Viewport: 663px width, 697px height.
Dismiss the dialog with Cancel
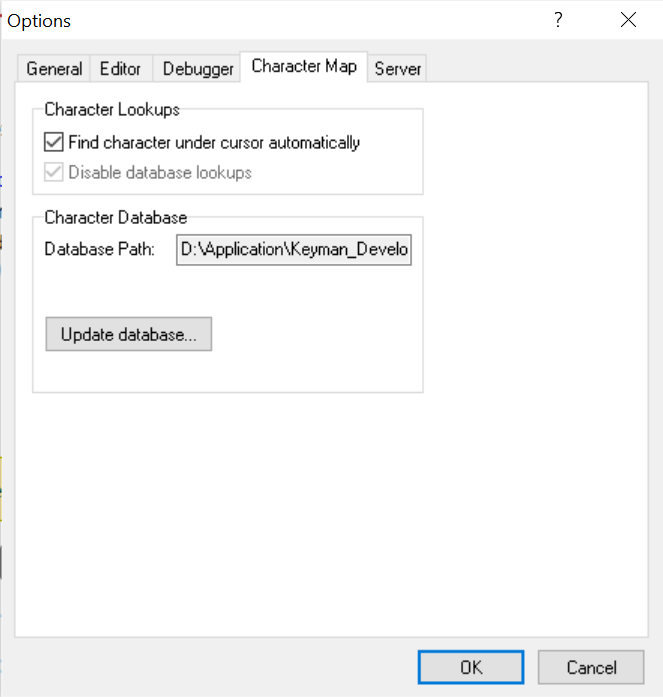tap(591, 667)
